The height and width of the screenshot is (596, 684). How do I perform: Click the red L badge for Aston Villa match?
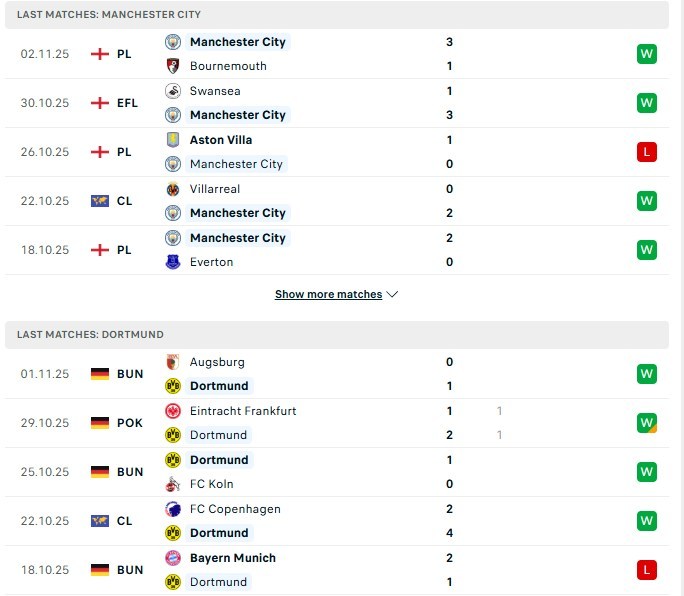[x=646, y=152]
